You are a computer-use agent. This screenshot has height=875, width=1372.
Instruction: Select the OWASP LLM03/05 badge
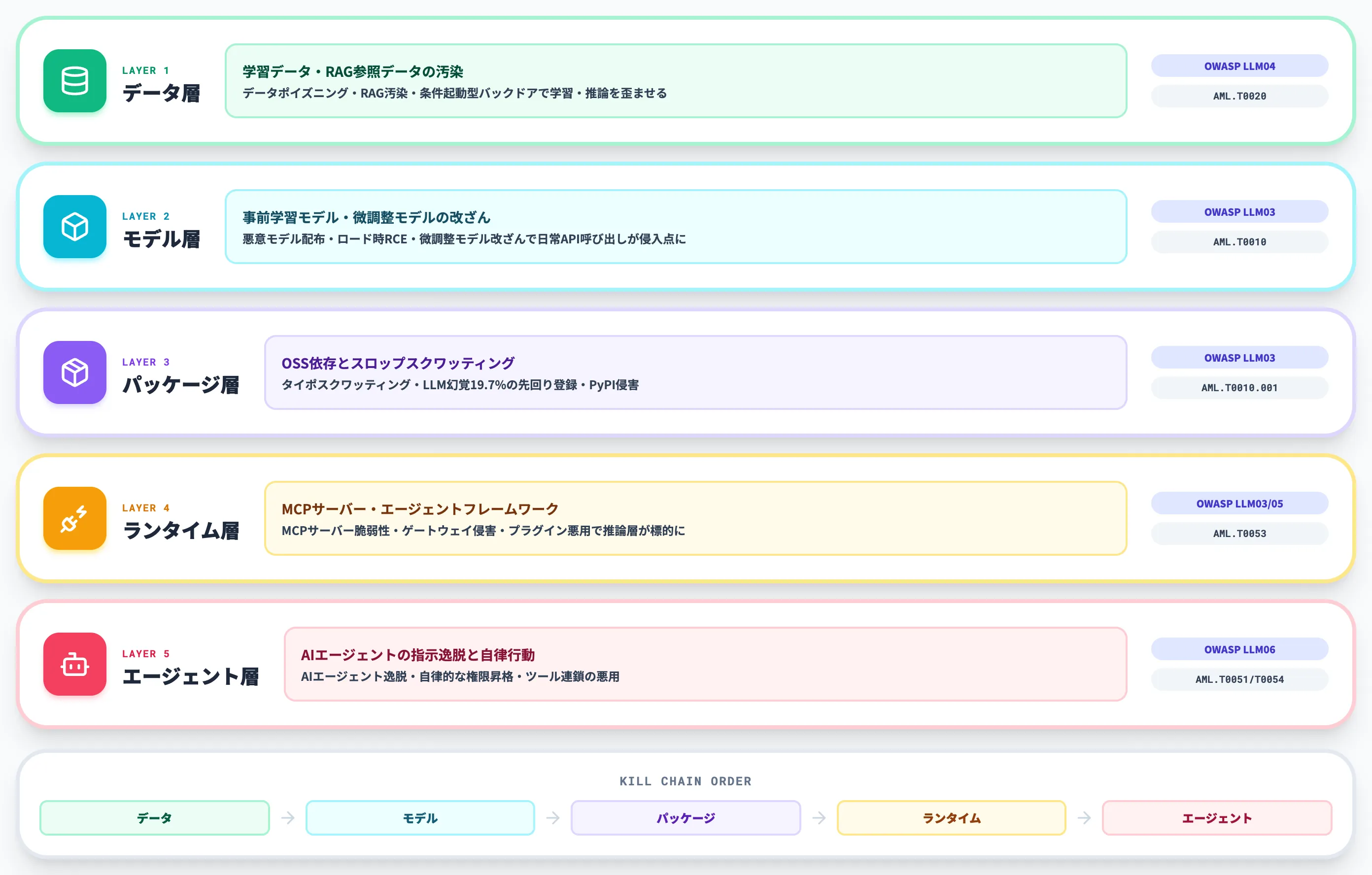point(1239,504)
